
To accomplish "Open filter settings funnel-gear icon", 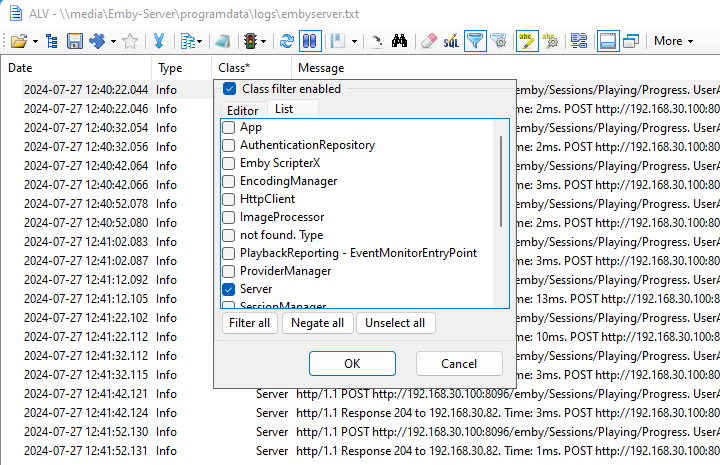I will pyautogui.click(x=498, y=41).
